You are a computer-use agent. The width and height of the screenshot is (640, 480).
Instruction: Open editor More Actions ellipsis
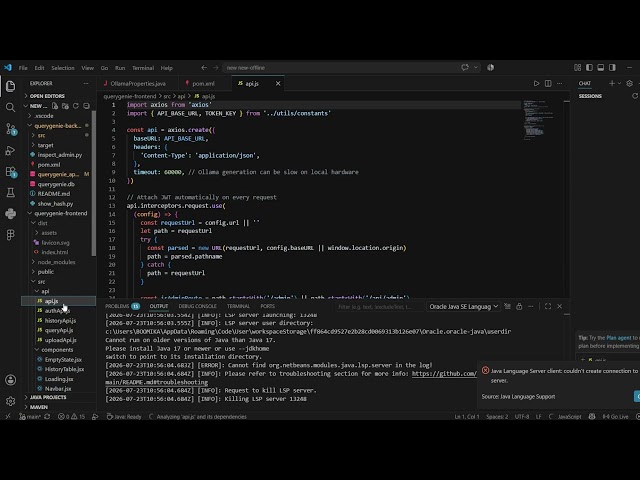pos(560,83)
